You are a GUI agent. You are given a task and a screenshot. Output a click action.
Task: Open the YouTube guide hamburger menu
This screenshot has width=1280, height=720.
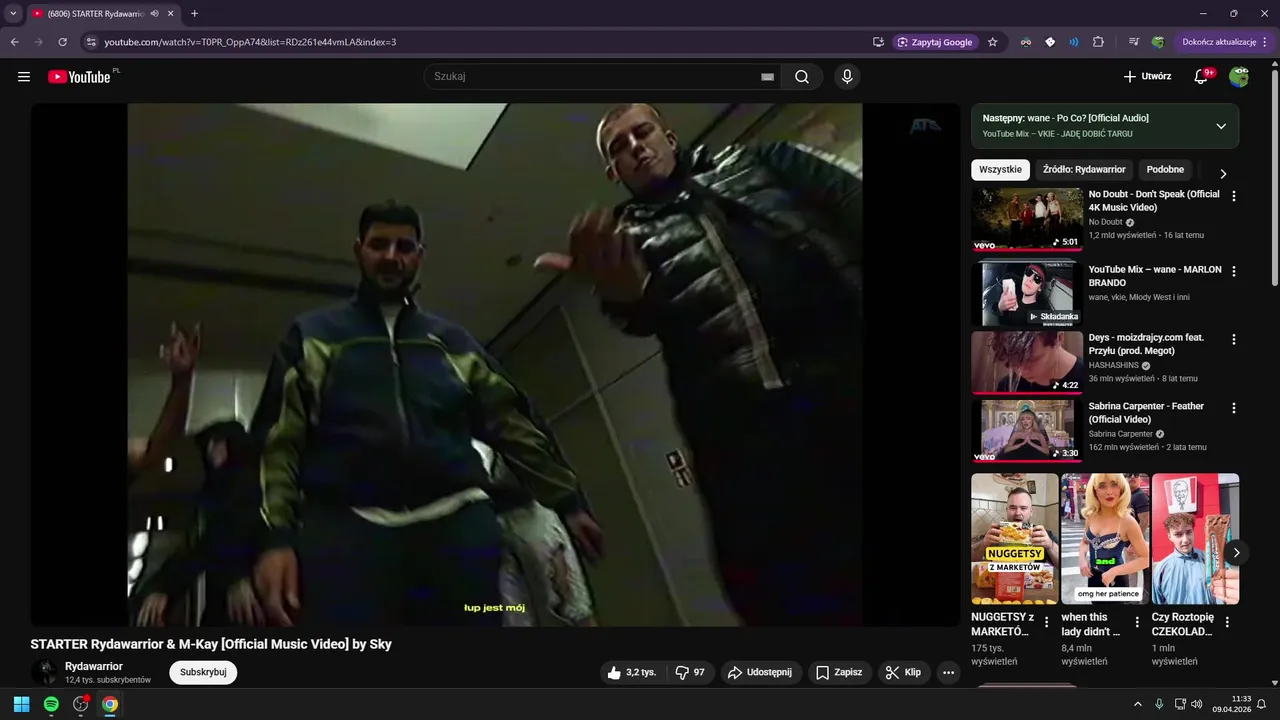click(x=24, y=77)
